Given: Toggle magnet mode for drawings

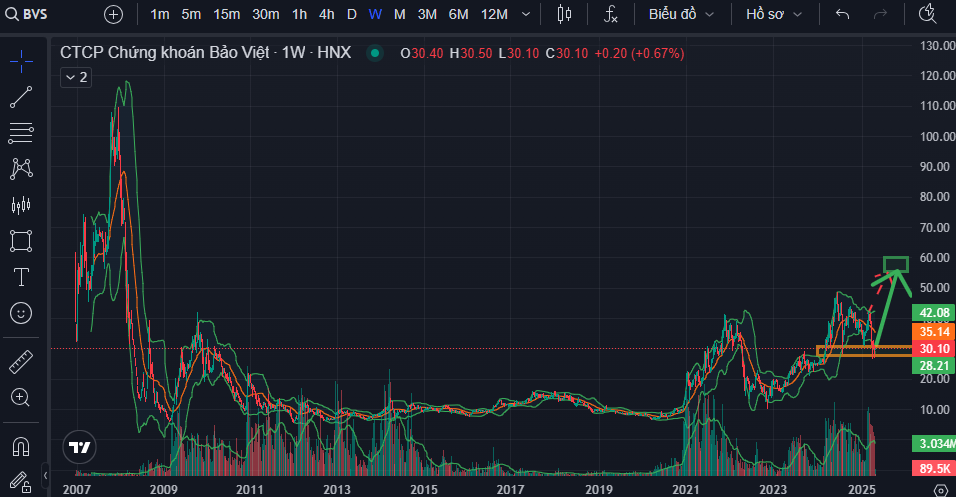Looking at the screenshot, I should tap(21, 447).
